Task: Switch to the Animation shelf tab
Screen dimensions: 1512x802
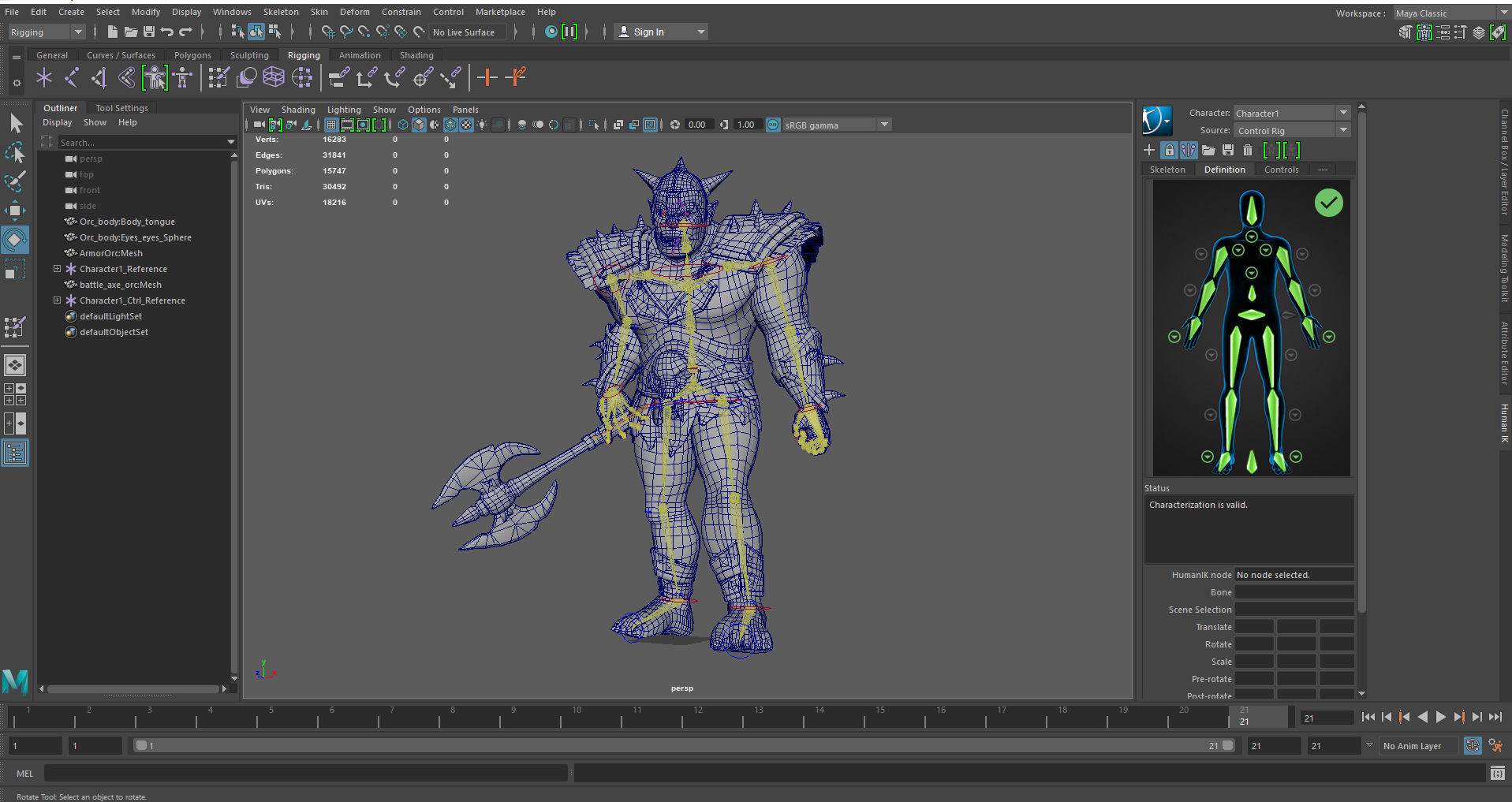Action: [x=360, y=55]
